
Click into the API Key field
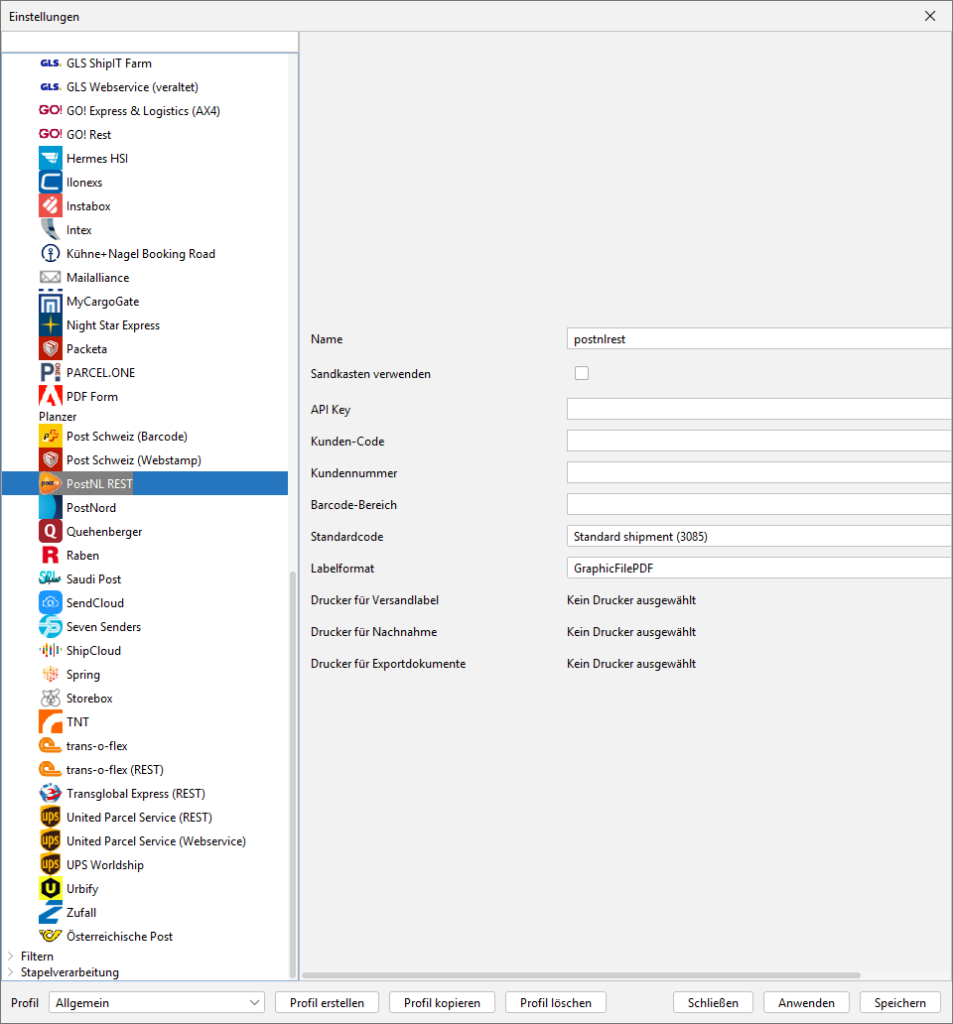click(758, 409)
